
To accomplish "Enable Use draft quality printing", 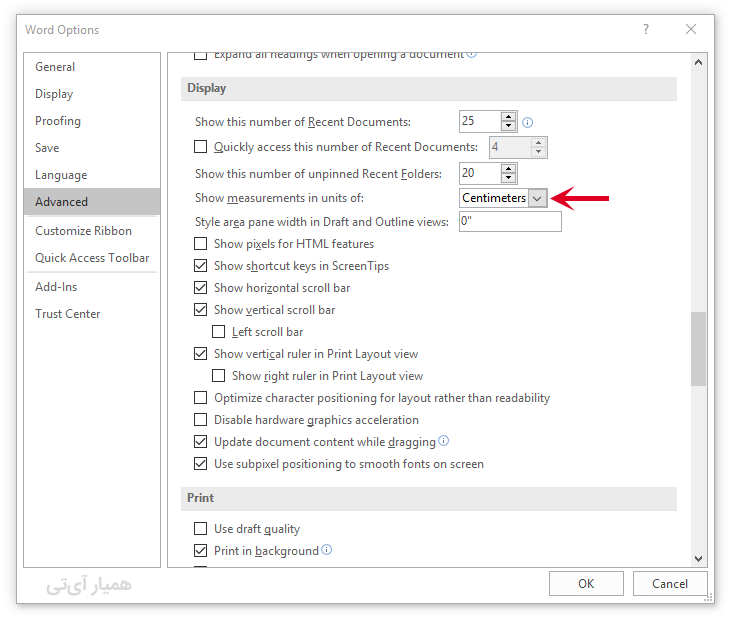I will tap(200, 529).
